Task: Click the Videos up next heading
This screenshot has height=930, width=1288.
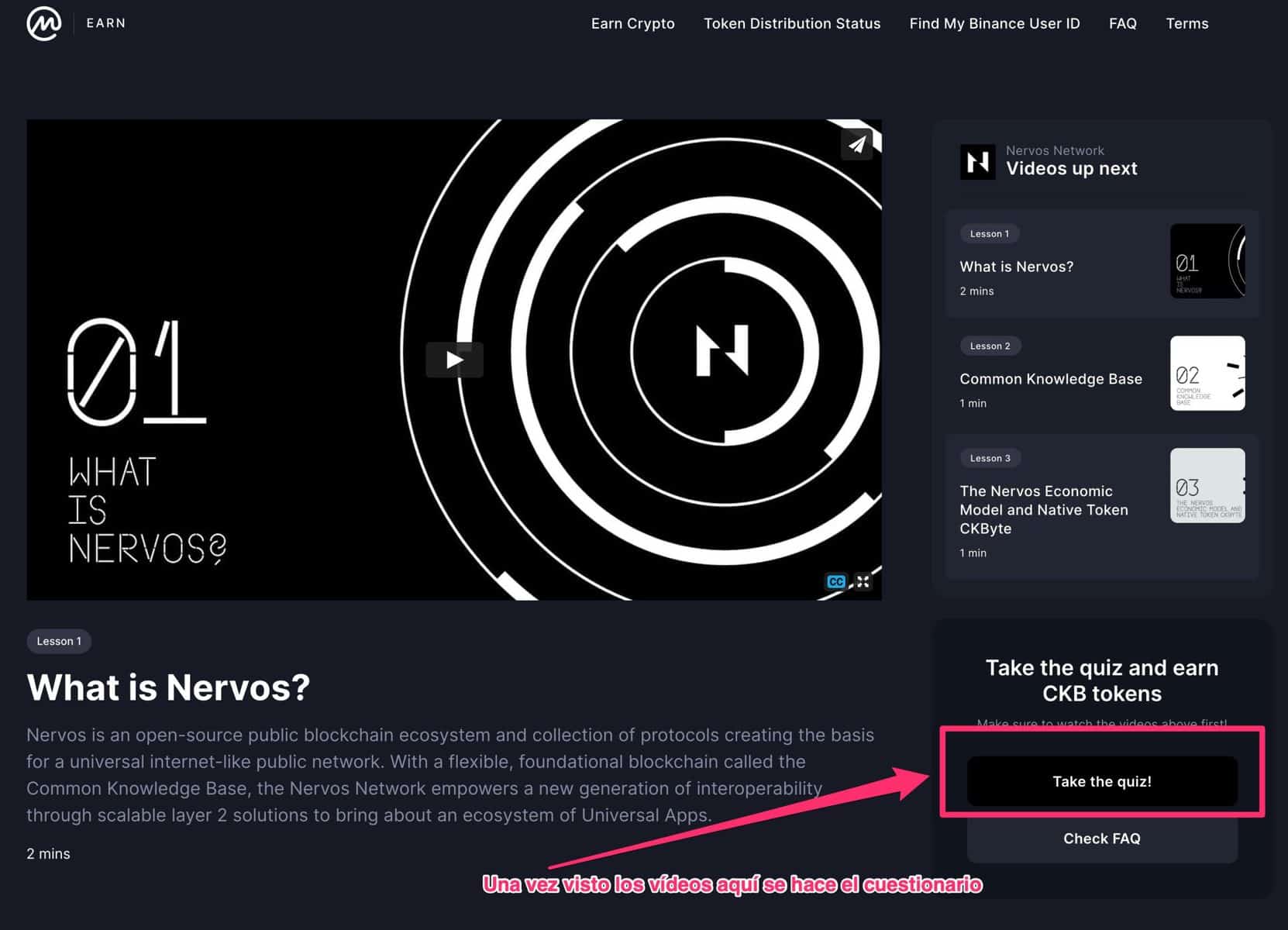Action: (1072, 168)
